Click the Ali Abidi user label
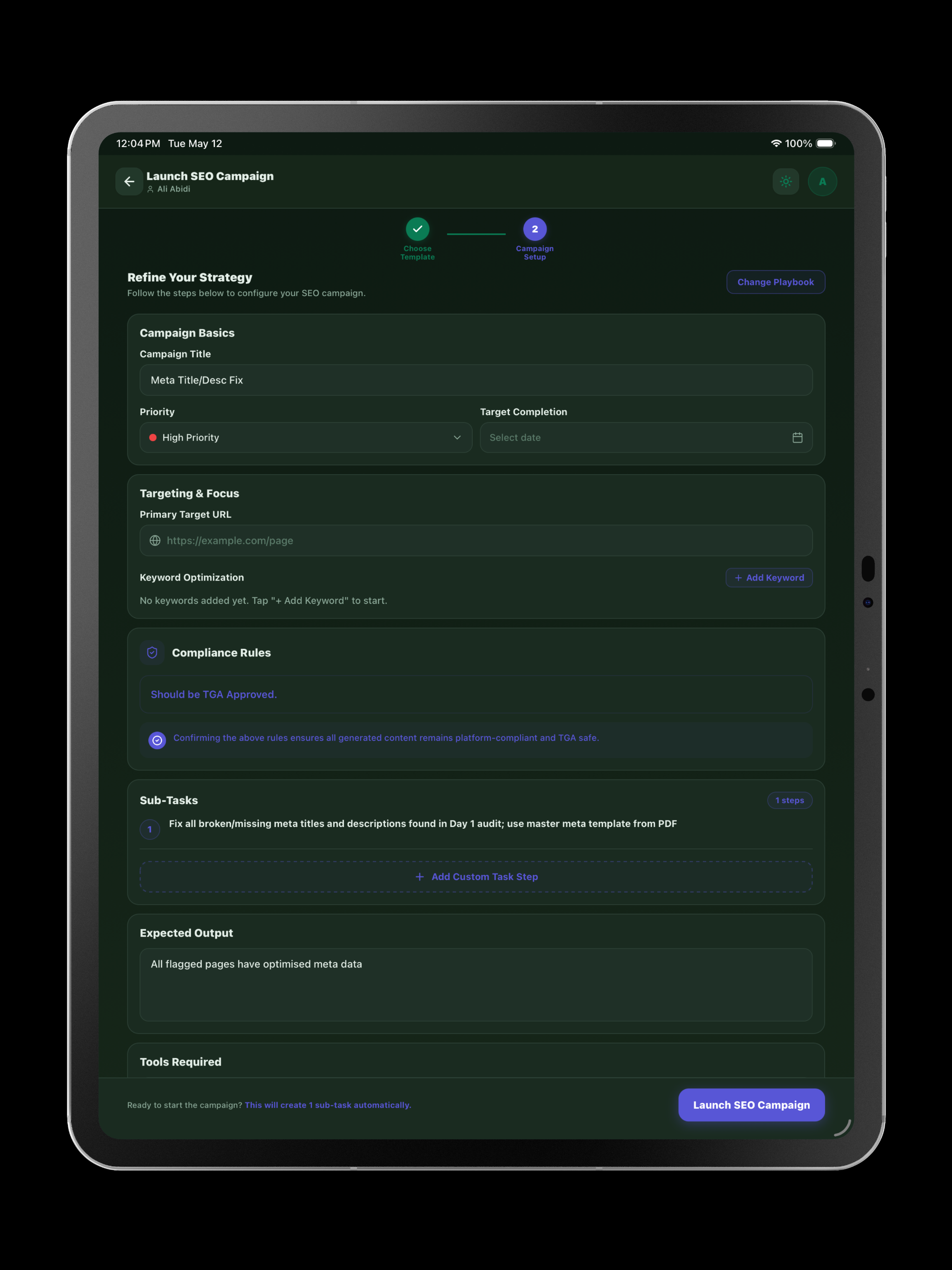This screenshot has width=952, height=1270. (x=169, y=189)
